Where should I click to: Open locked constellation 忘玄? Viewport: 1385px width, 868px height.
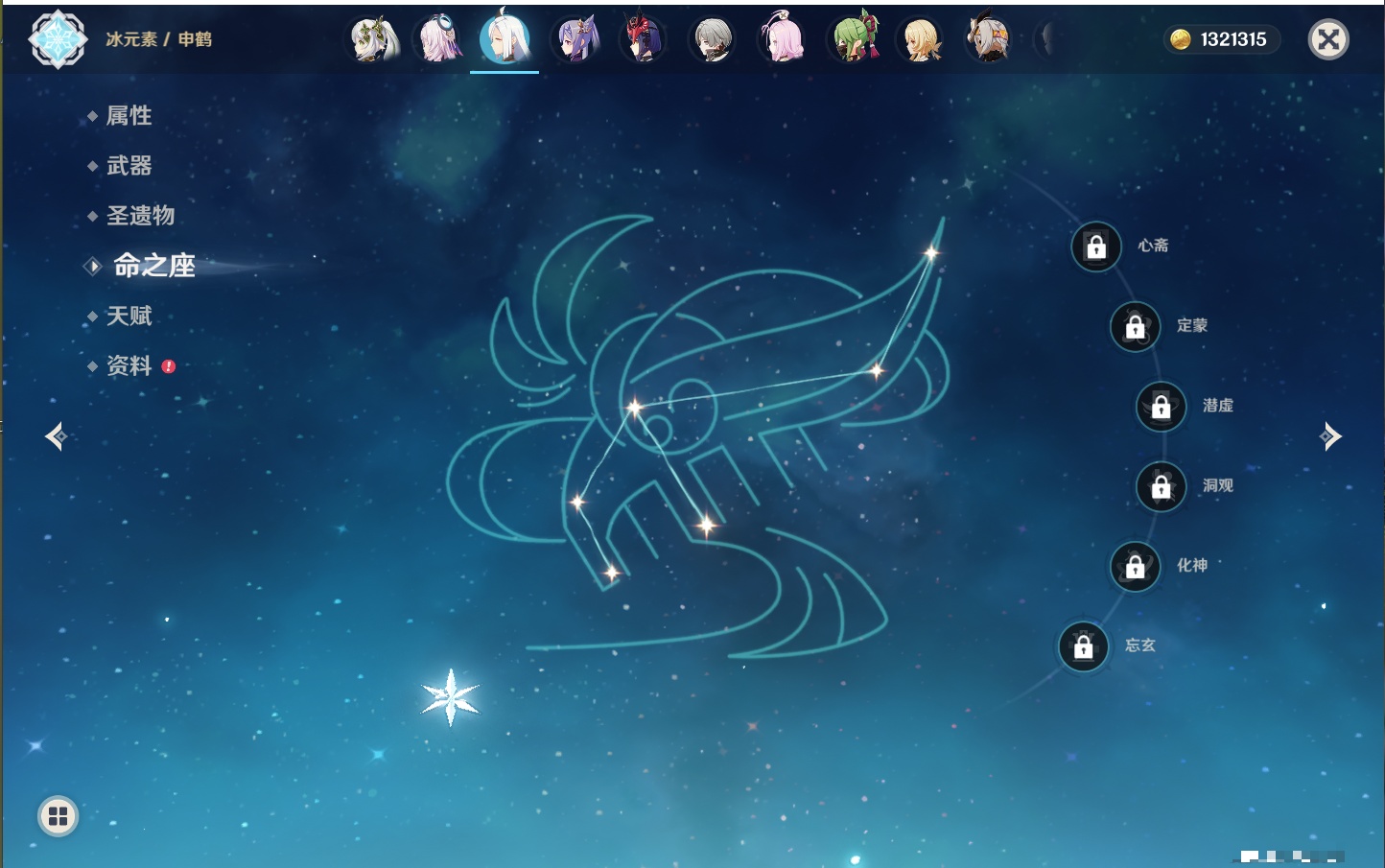pos(1083,646)
